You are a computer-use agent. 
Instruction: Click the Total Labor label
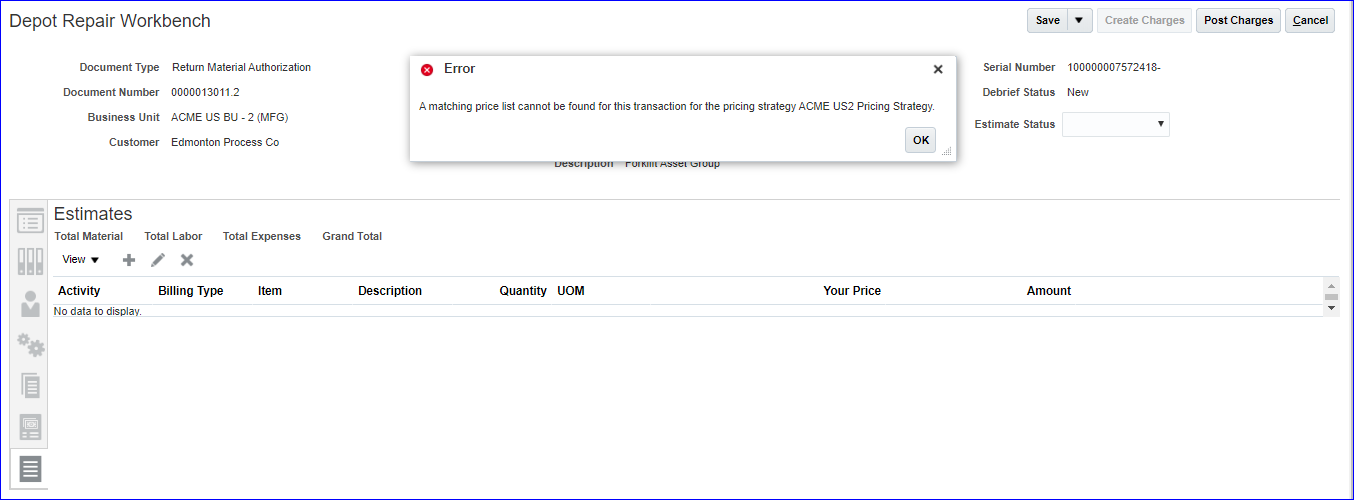coord(173,236)
